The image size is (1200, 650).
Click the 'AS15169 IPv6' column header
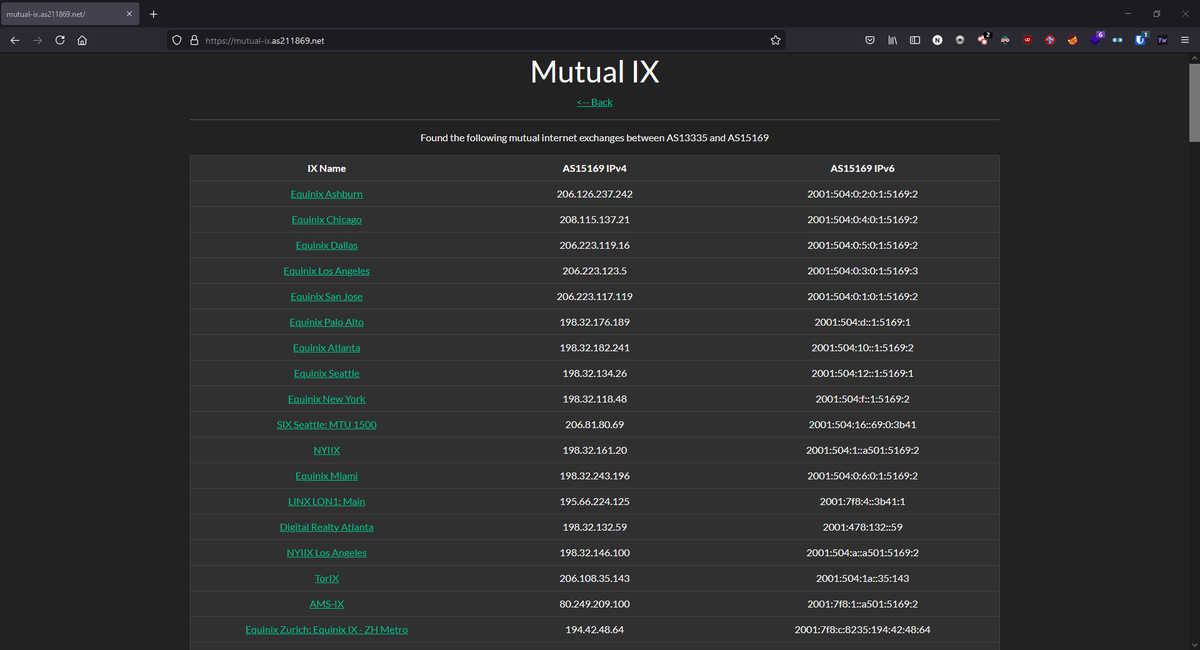pyautogui.click(x=862, y=168)
